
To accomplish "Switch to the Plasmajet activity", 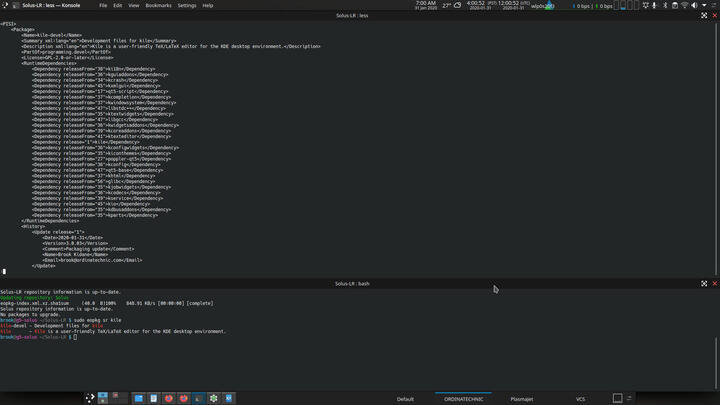I will point(522,399).
